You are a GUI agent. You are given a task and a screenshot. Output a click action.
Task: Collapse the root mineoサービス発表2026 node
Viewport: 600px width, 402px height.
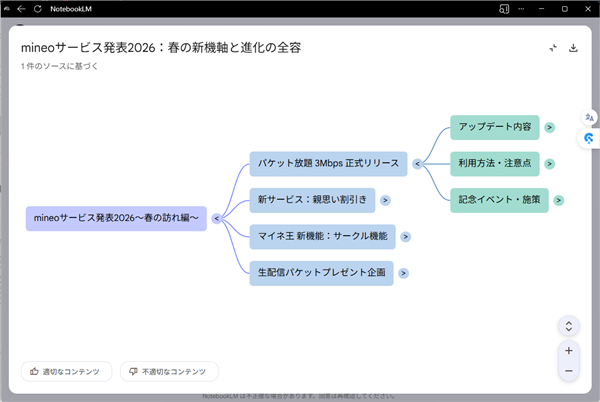click(216, 218)
